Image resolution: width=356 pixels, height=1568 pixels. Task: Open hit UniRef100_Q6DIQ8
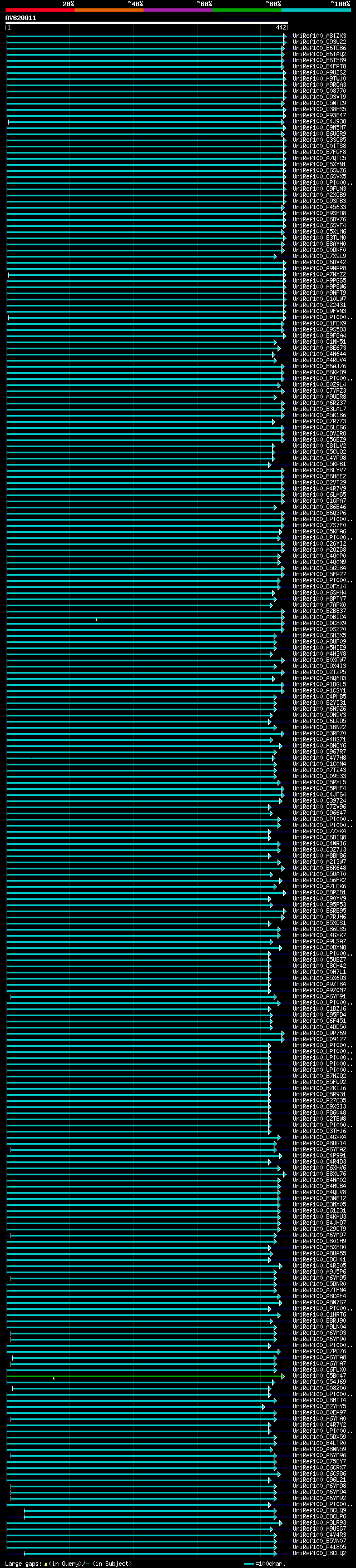319,838
